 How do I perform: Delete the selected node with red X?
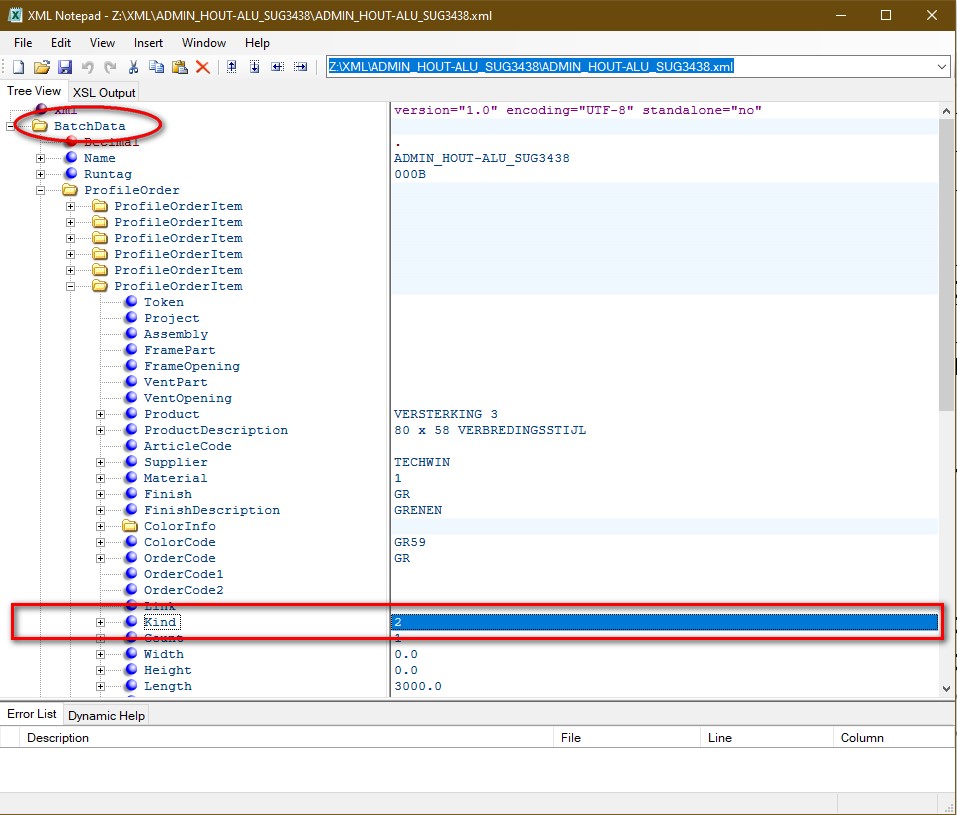(x=203, y=67)
